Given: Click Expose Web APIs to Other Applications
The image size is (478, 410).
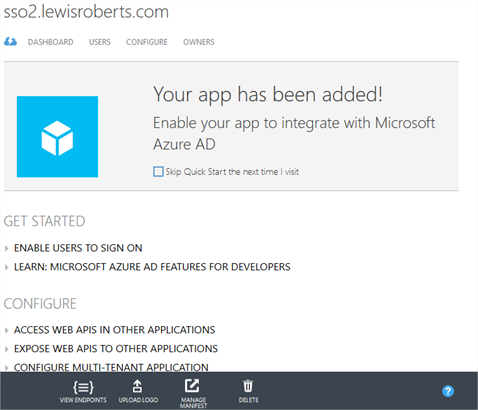Looking at the screenshot, I should (x=116, y=348).
